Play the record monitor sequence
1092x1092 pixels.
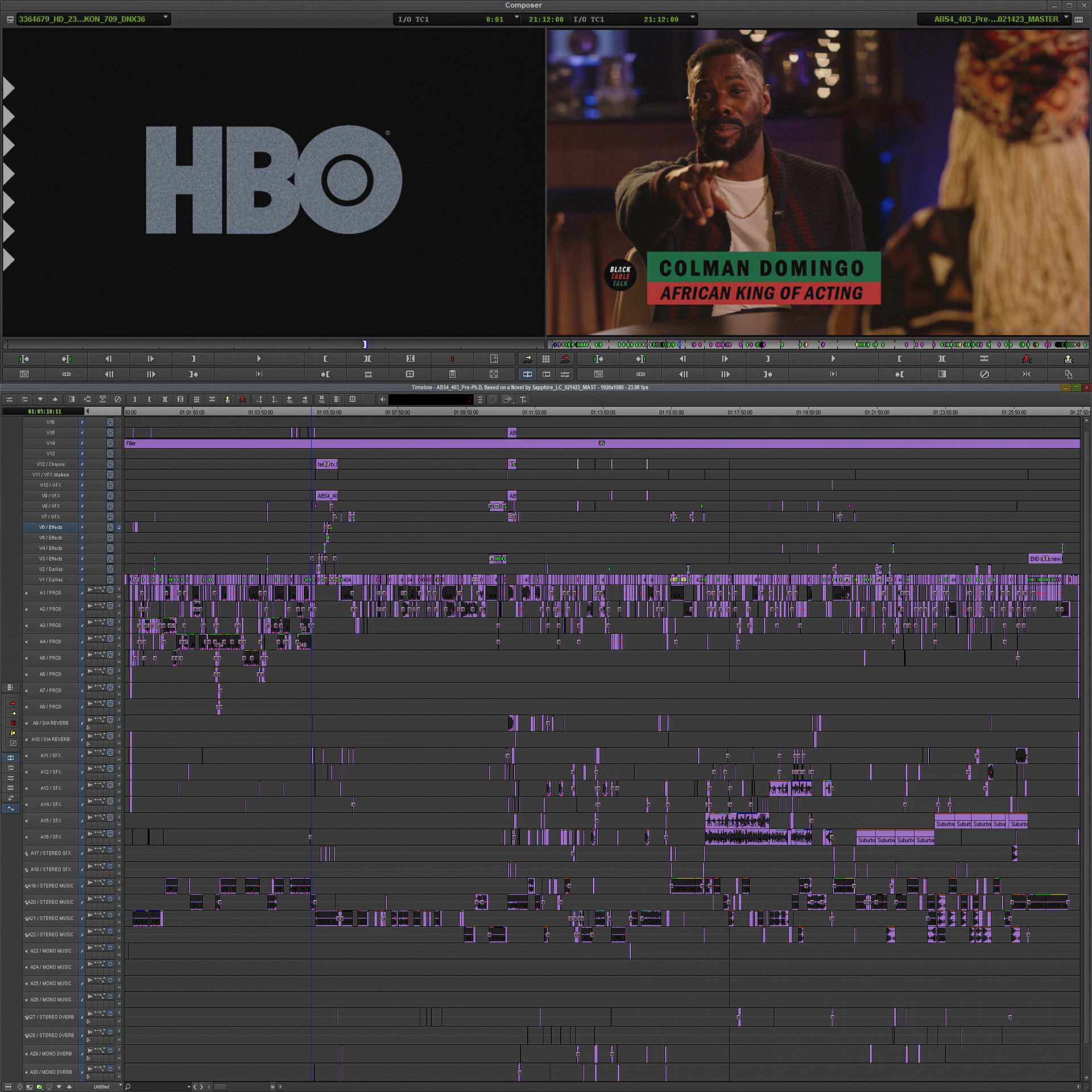tap(833, 359)
